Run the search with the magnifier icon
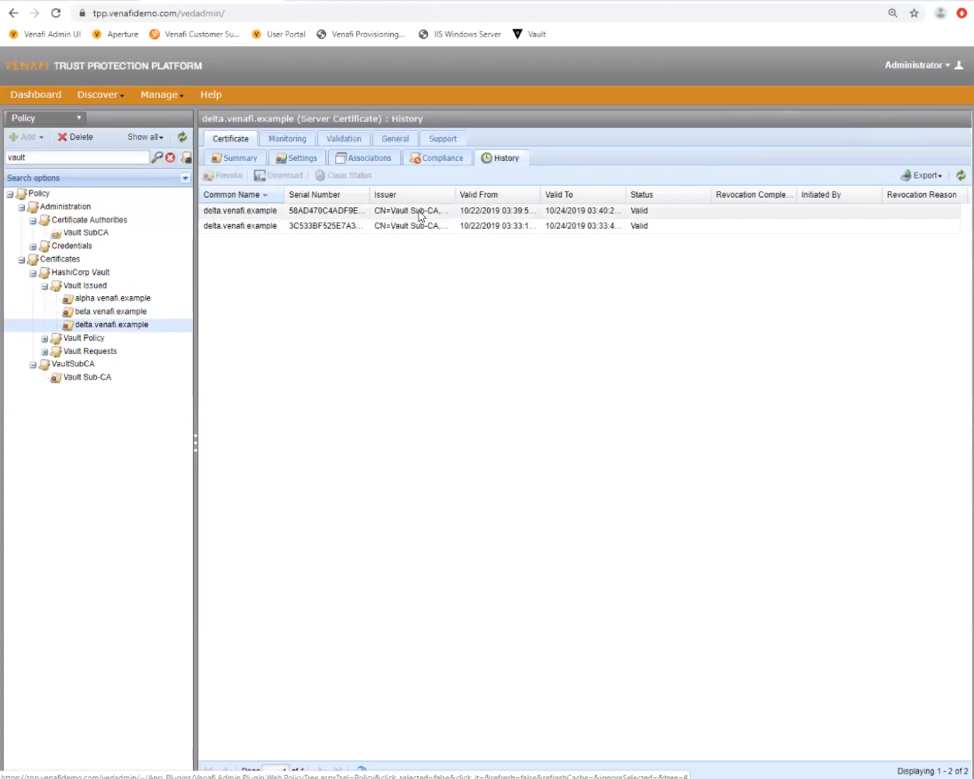This screenshot has width=974, height=779. (x=157, y=157)
